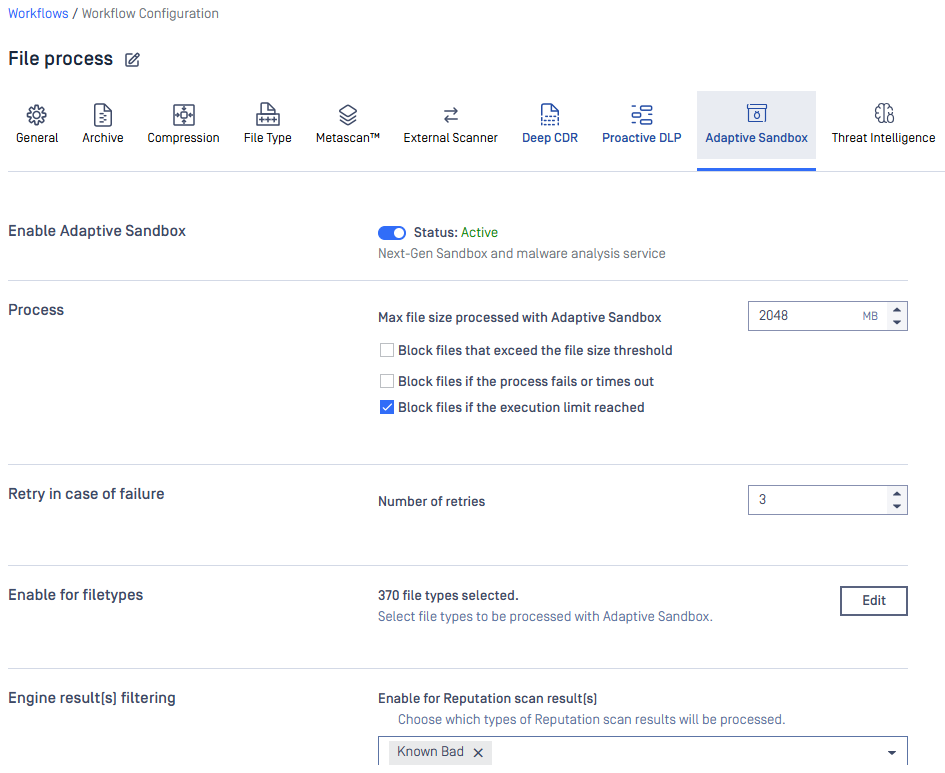The image size is (945, 773).
Task: Open the Proactive DLP icon
Action: click(x=641, y=115)
